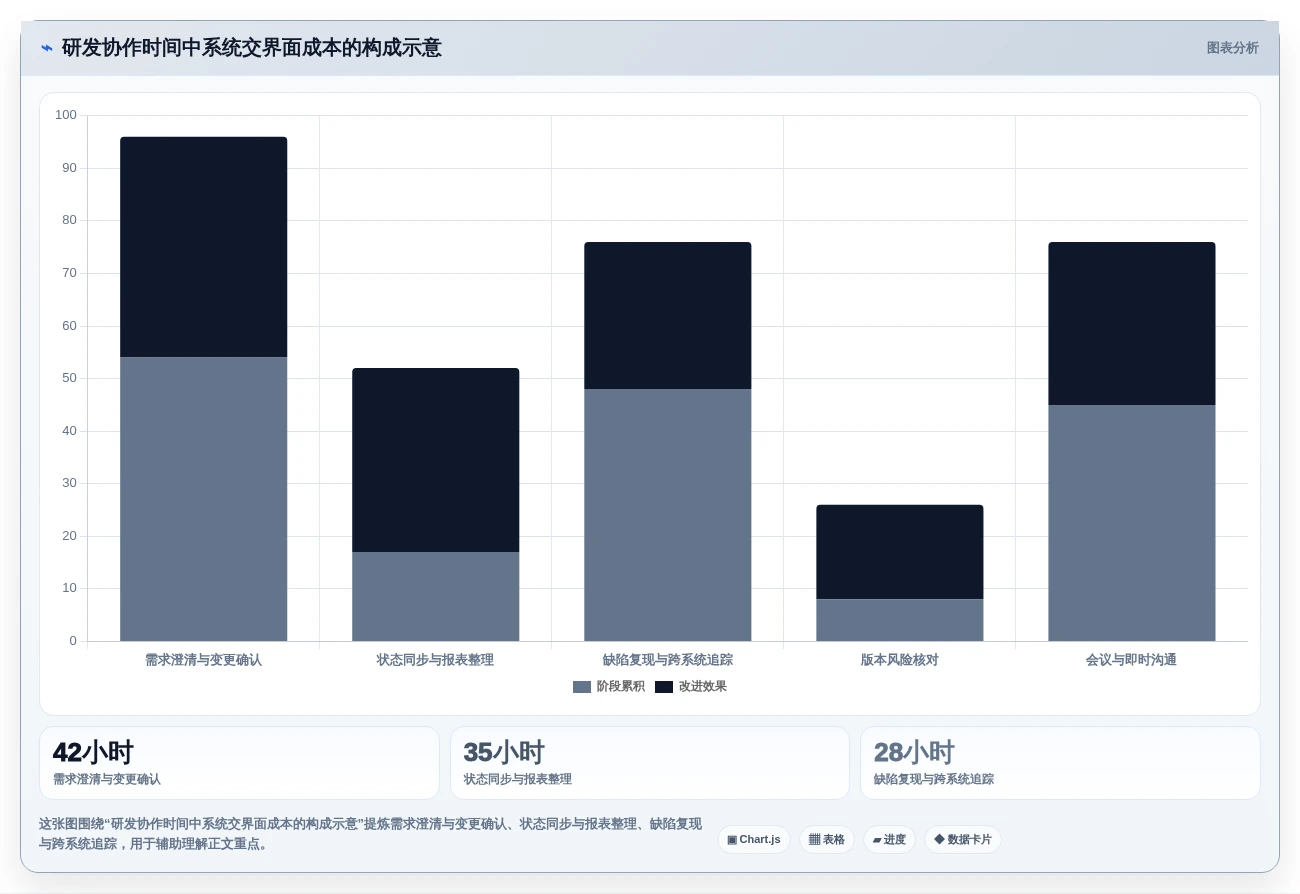
Task: Click the dark segment of 会议与即时沟通 bar
Action: point(1132,323)
